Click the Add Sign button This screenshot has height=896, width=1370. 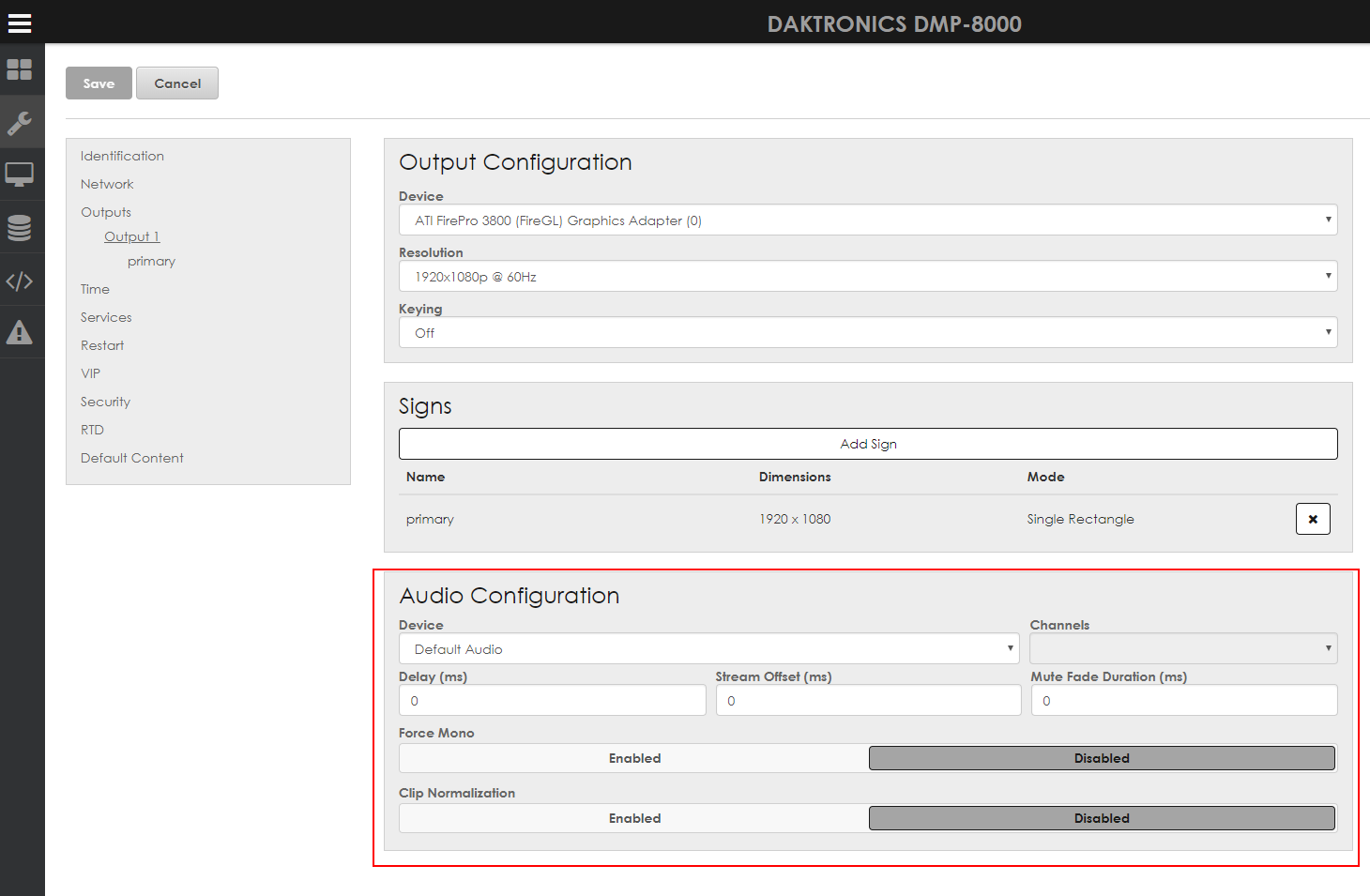point(868,444)
